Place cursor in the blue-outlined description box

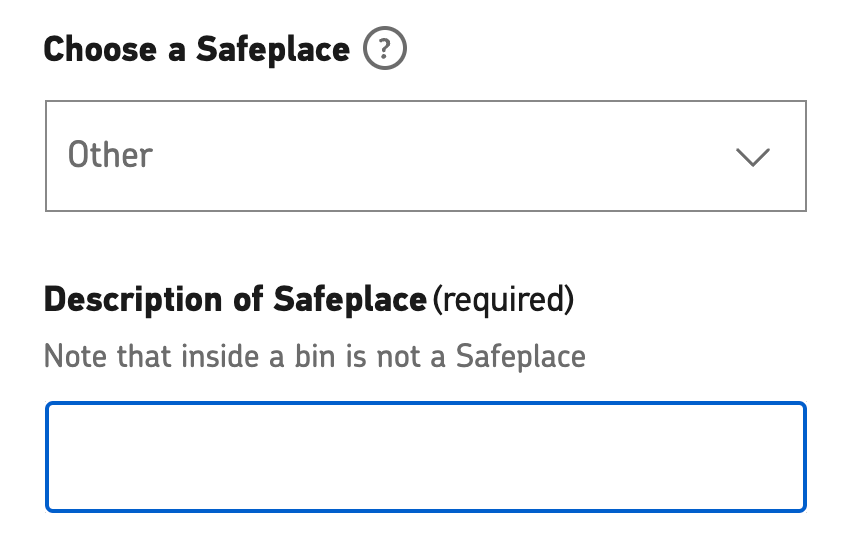(426, 457)
